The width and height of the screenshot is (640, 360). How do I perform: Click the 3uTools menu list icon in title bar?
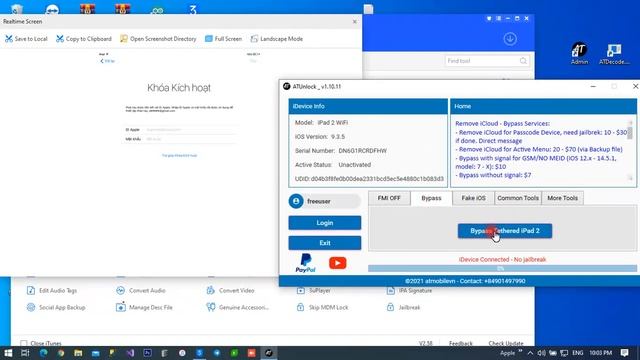tap(498, 18)
